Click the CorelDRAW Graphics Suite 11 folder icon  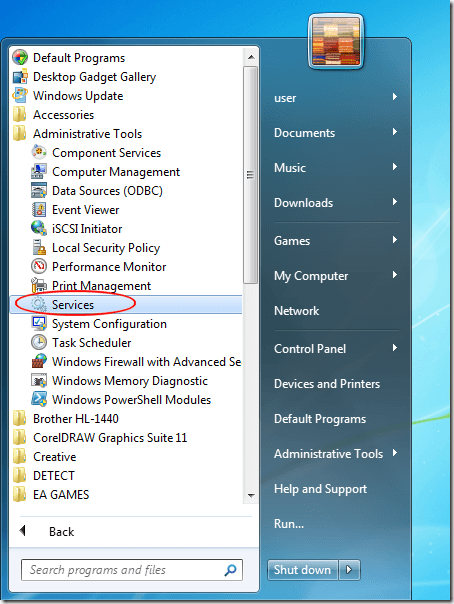point(20,437)
